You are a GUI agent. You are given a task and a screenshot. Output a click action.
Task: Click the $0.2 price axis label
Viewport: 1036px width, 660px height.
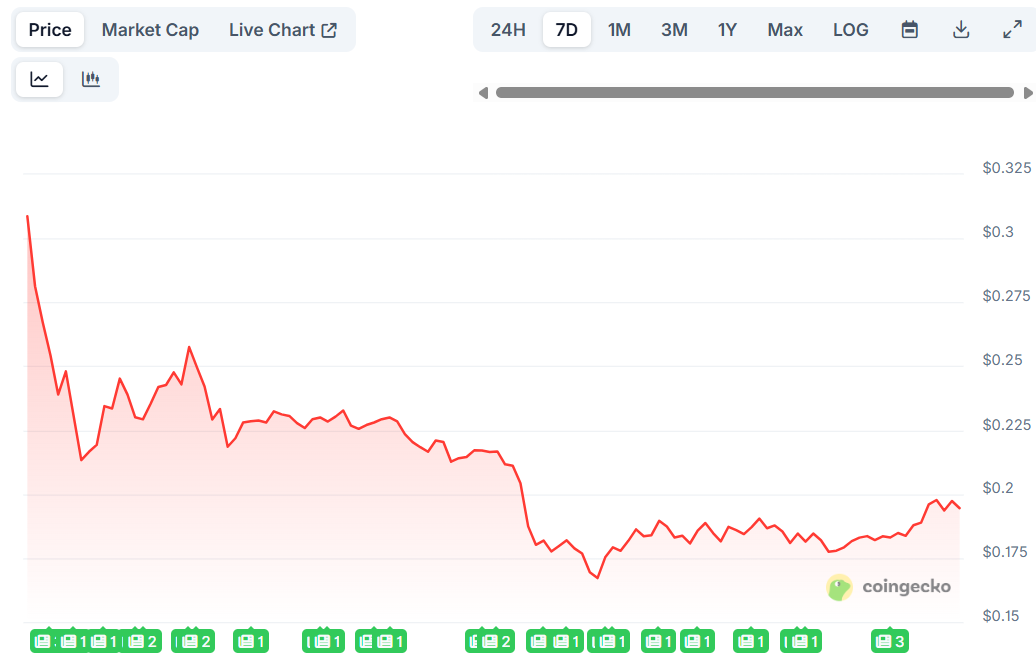pos(998,488)
